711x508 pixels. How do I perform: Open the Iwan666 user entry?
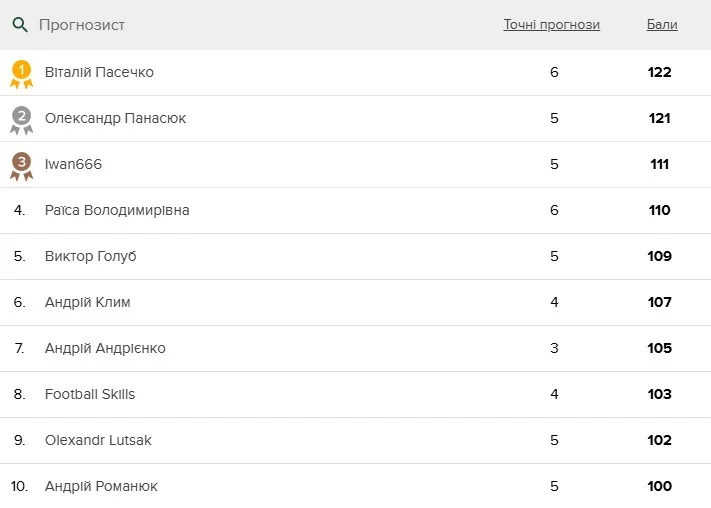click(x=73, y=164)
